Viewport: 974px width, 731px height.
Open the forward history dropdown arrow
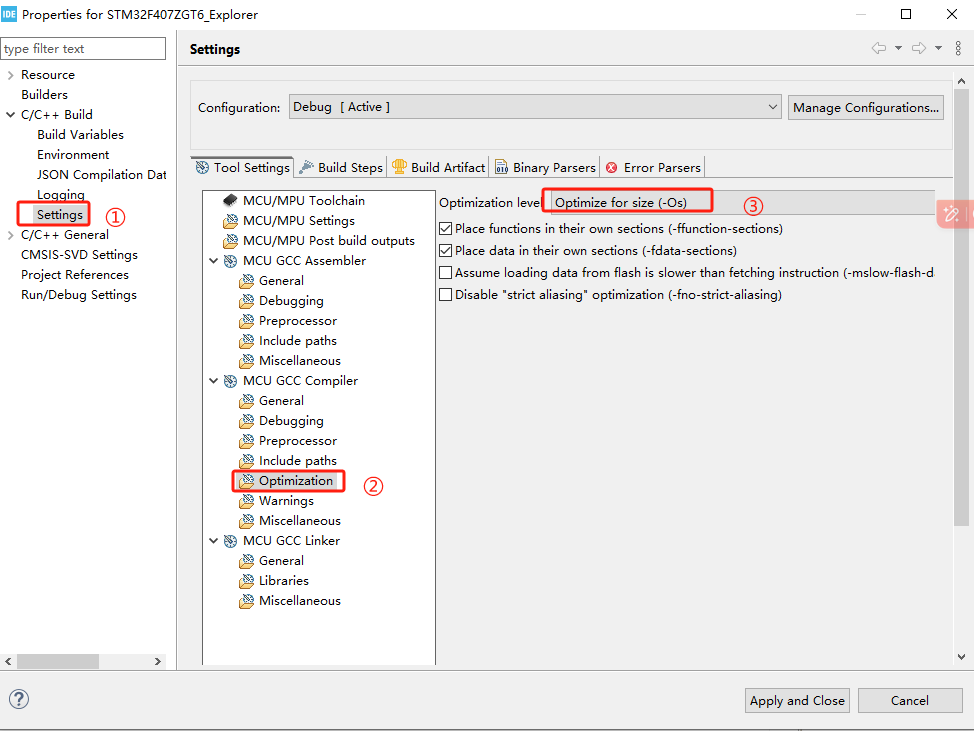pyautogui.click(x=939, y=48)
